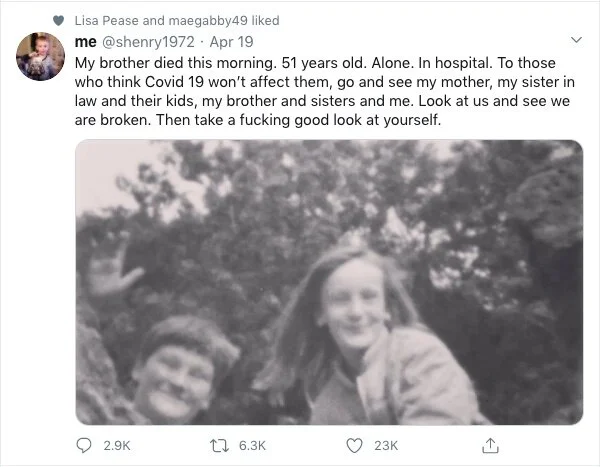
Task: Click the share upload icon
Action: click(490, 445)
